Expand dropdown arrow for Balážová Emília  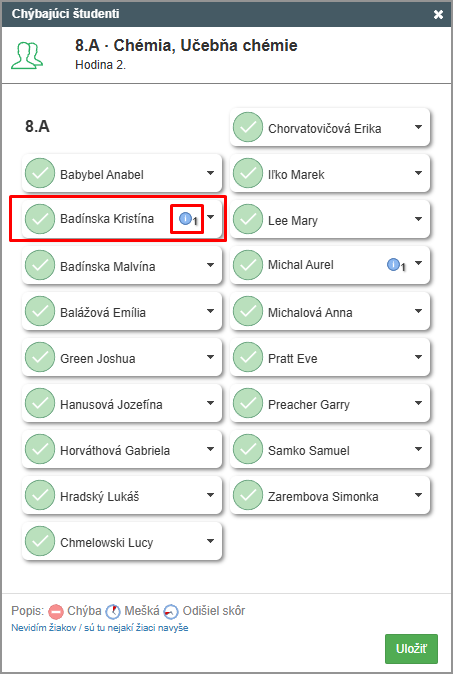point(210,311)
